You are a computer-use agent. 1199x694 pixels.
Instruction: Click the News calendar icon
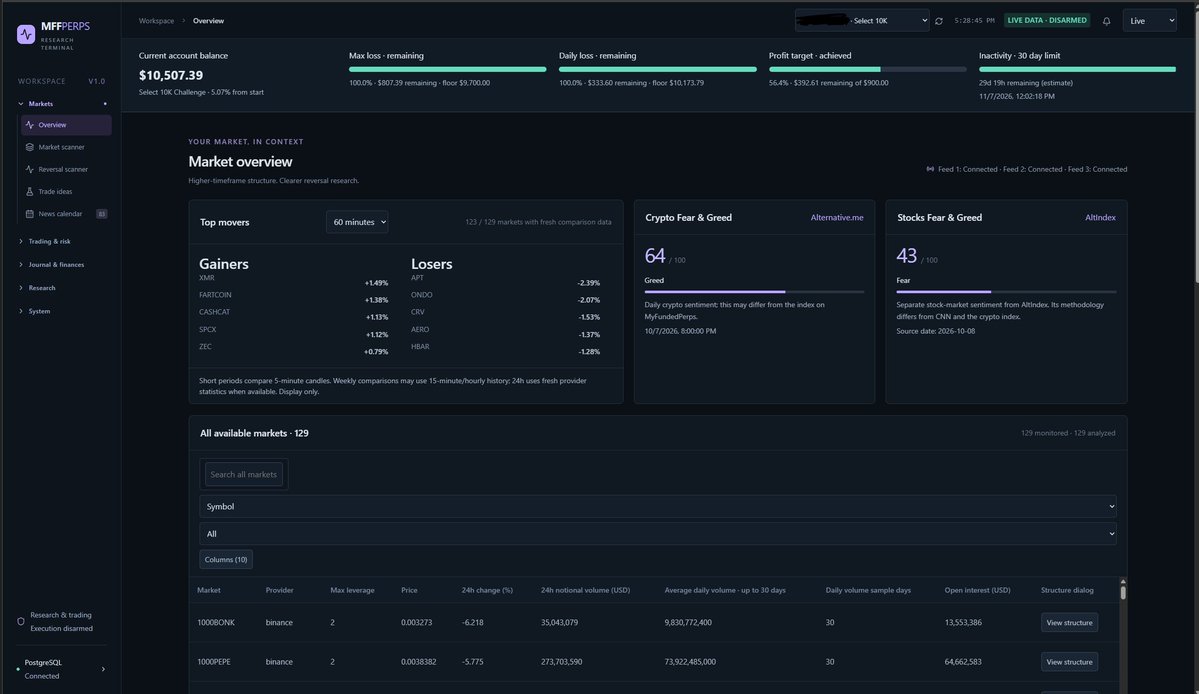coord(30,214)
